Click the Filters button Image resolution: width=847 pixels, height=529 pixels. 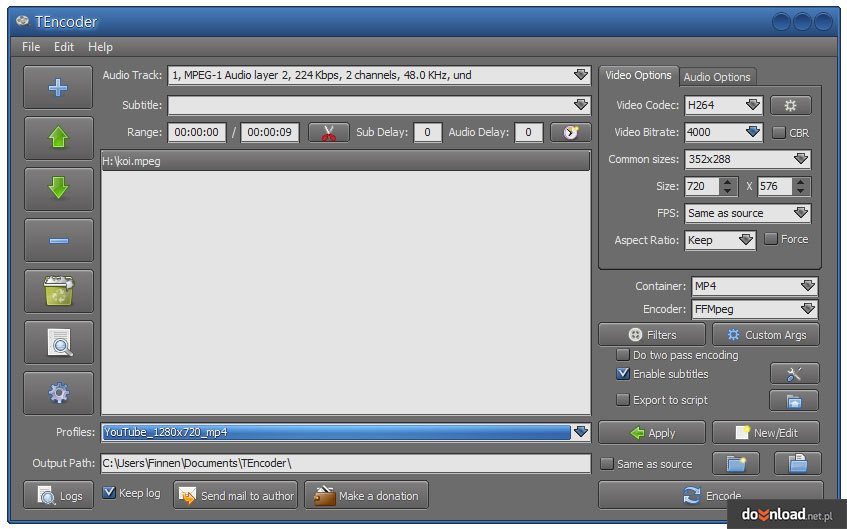pos(652,335)
